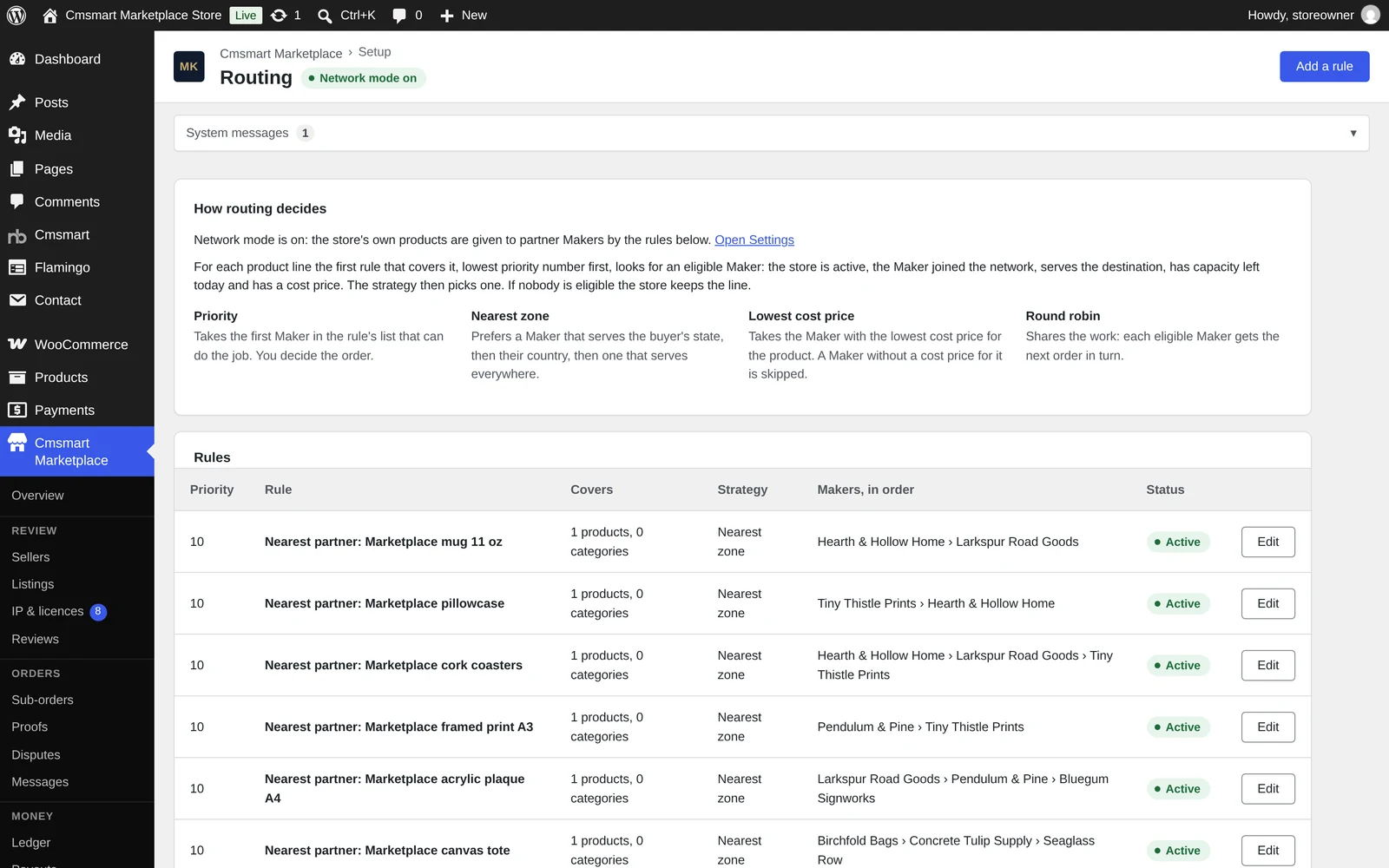Open IP & licences section
This screenshot has height=868, width=1389.
pos(48,612)
